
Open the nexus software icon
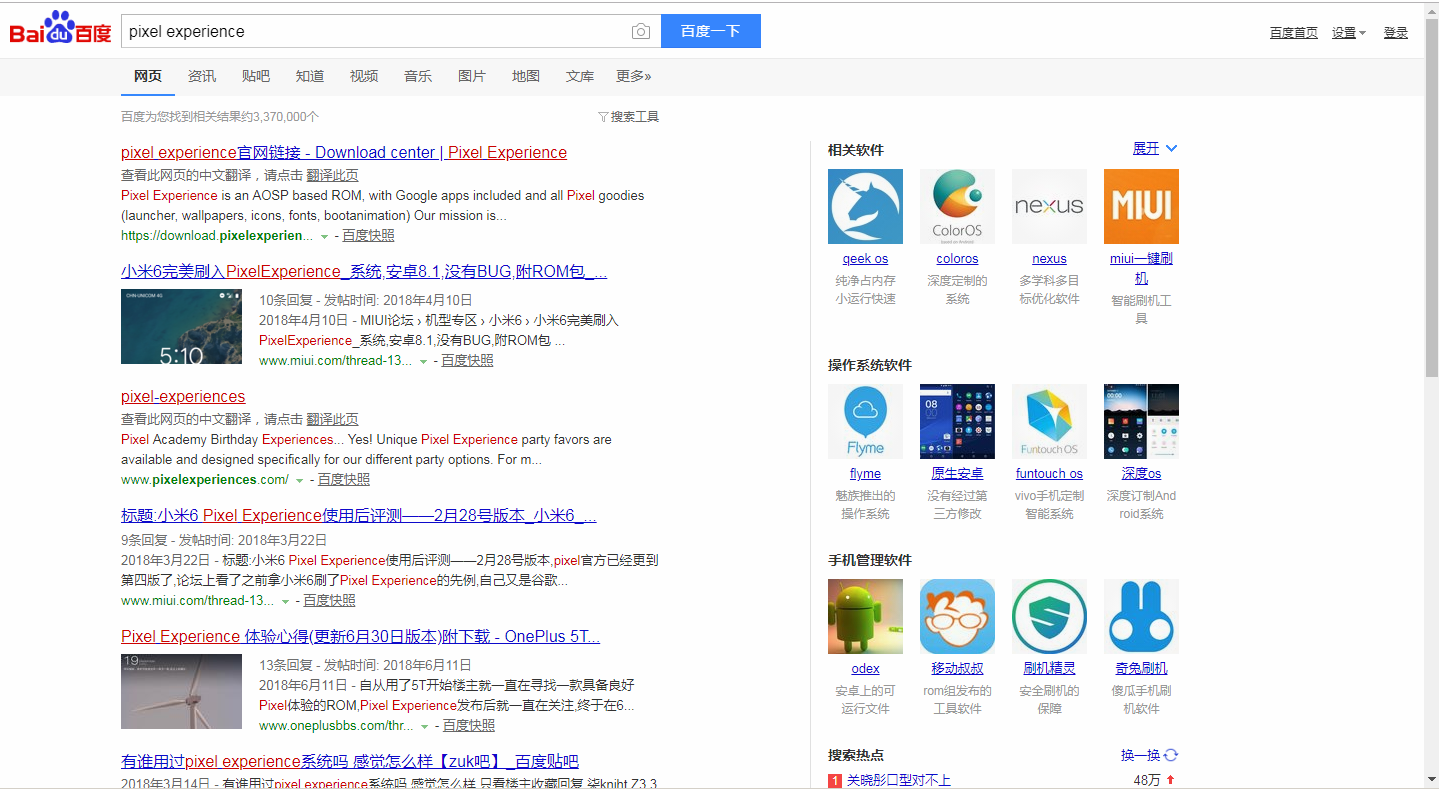tap(1049, 206)
